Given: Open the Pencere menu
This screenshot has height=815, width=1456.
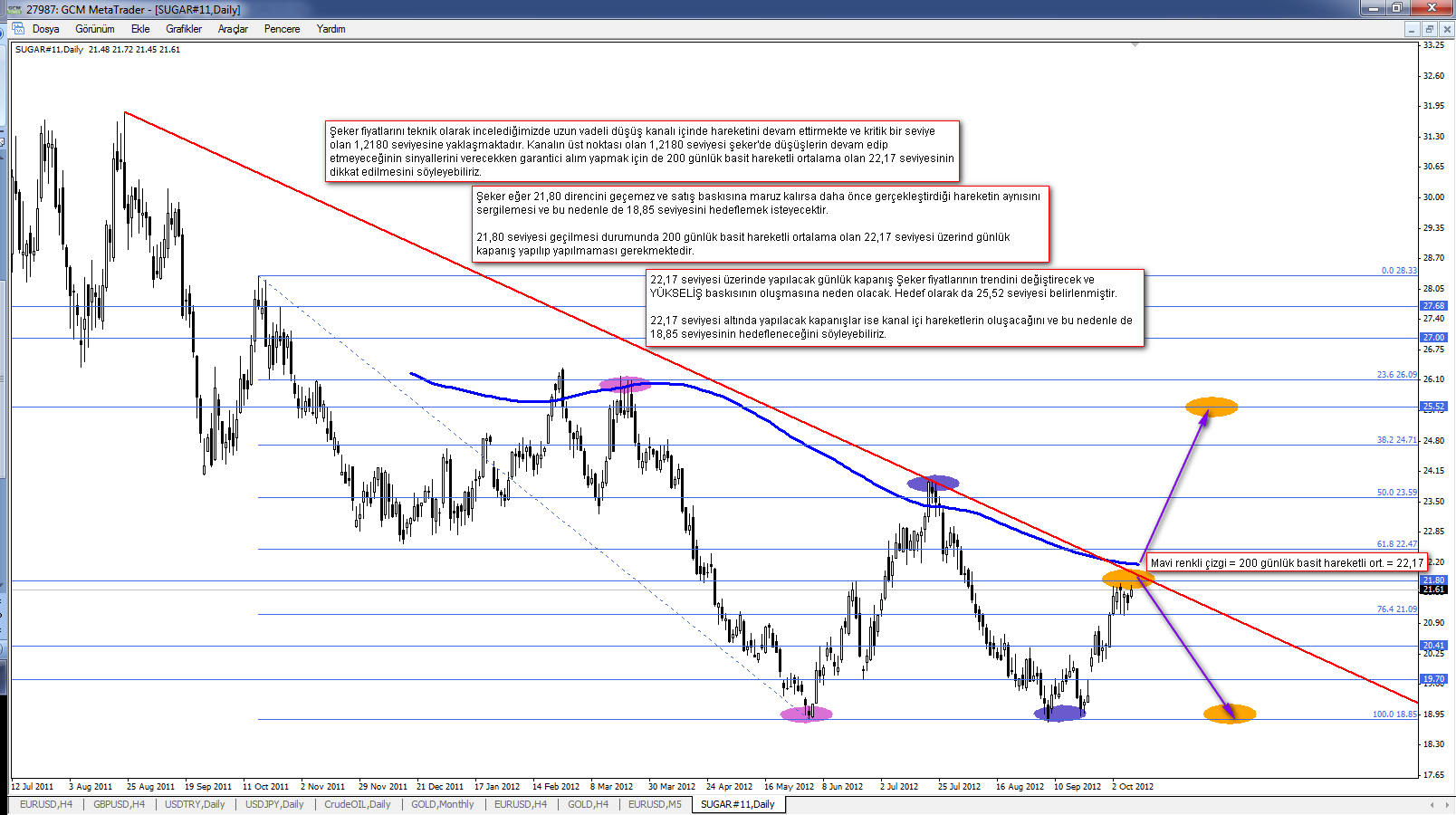Looking at the screenshot, I should pos(282,29).
